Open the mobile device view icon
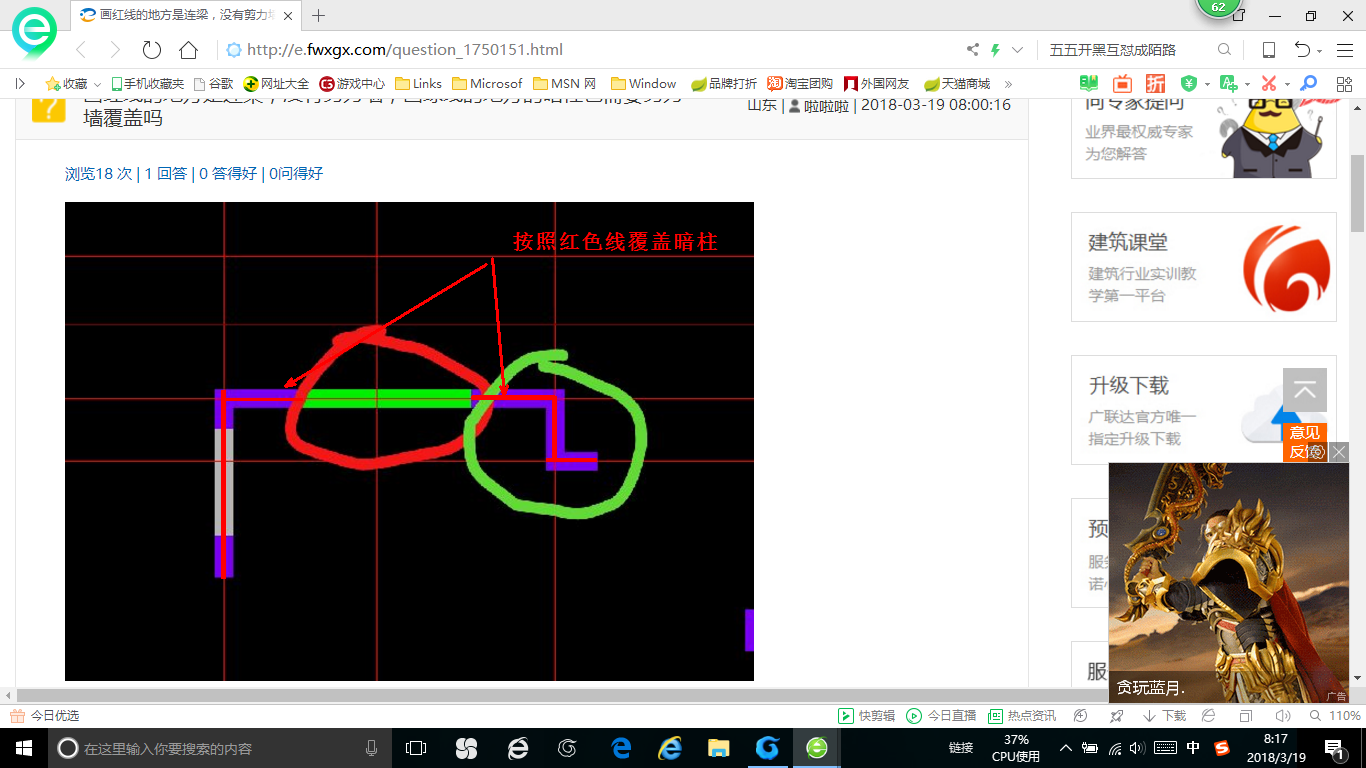1366x768 pixels. [x=1268, y=50]
